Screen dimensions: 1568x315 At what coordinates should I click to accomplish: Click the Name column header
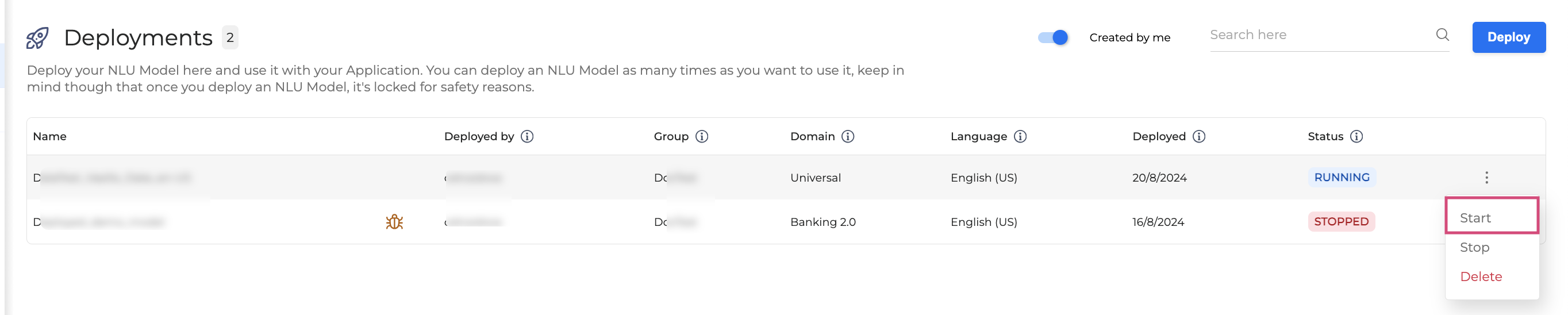(x=50, y=136)
